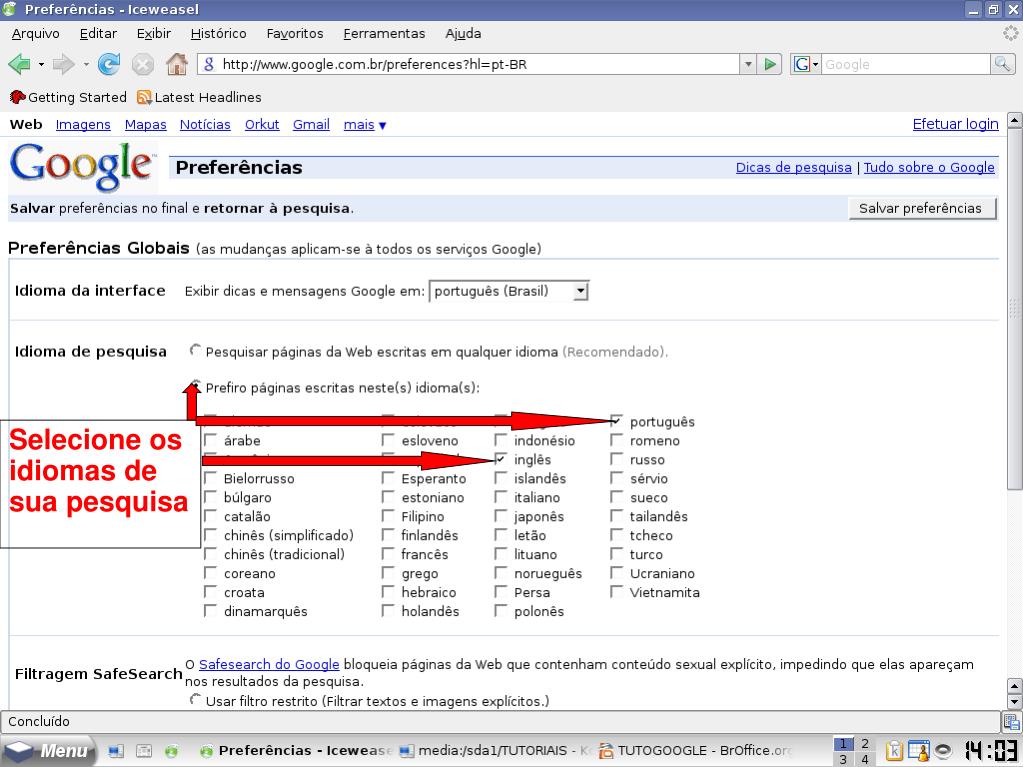Click the green globe quick-launch icon in taskbar
This screenshot has width=1023, height=767.
(171, 751)
